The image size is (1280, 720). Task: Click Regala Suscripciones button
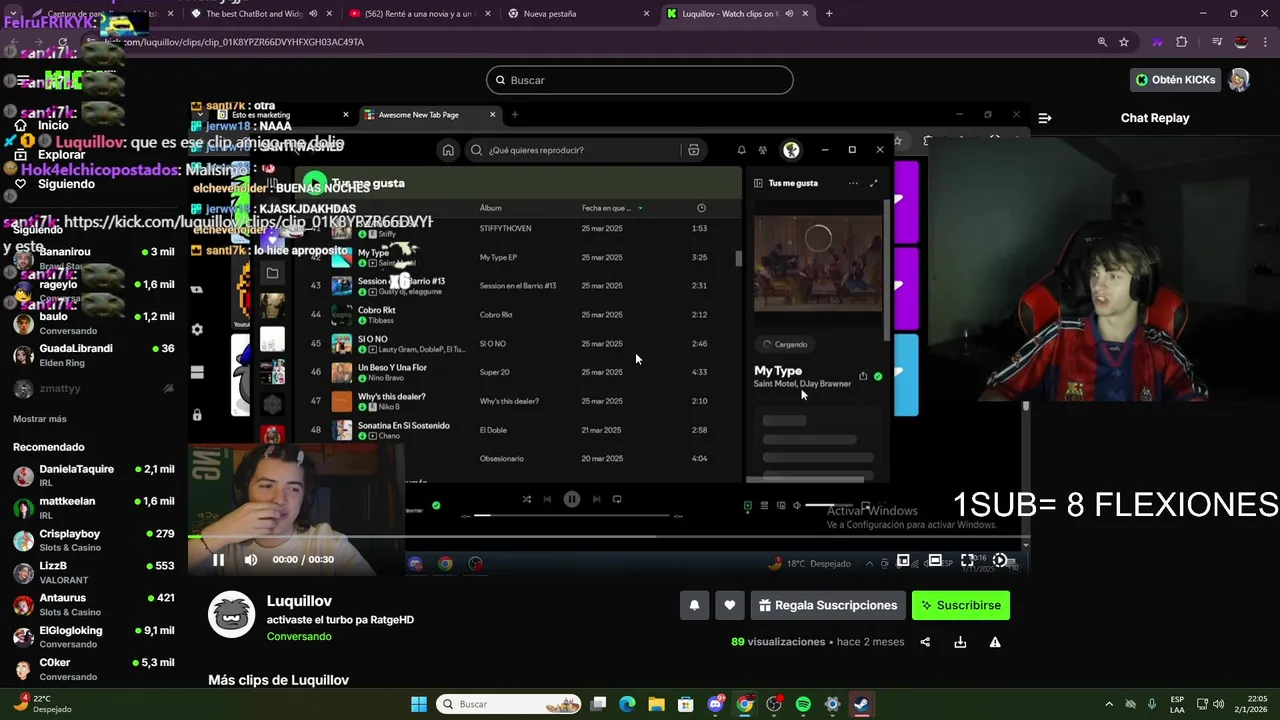pos(828,605)
